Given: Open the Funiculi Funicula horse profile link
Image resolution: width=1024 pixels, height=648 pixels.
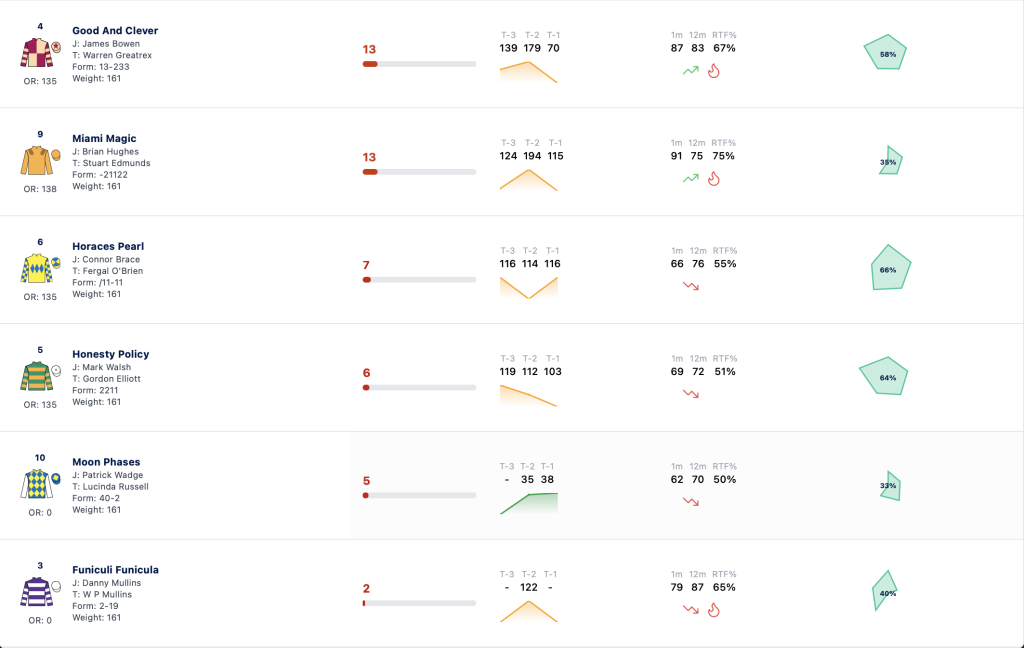Looking at the screenshot, I should coord(115,570).
